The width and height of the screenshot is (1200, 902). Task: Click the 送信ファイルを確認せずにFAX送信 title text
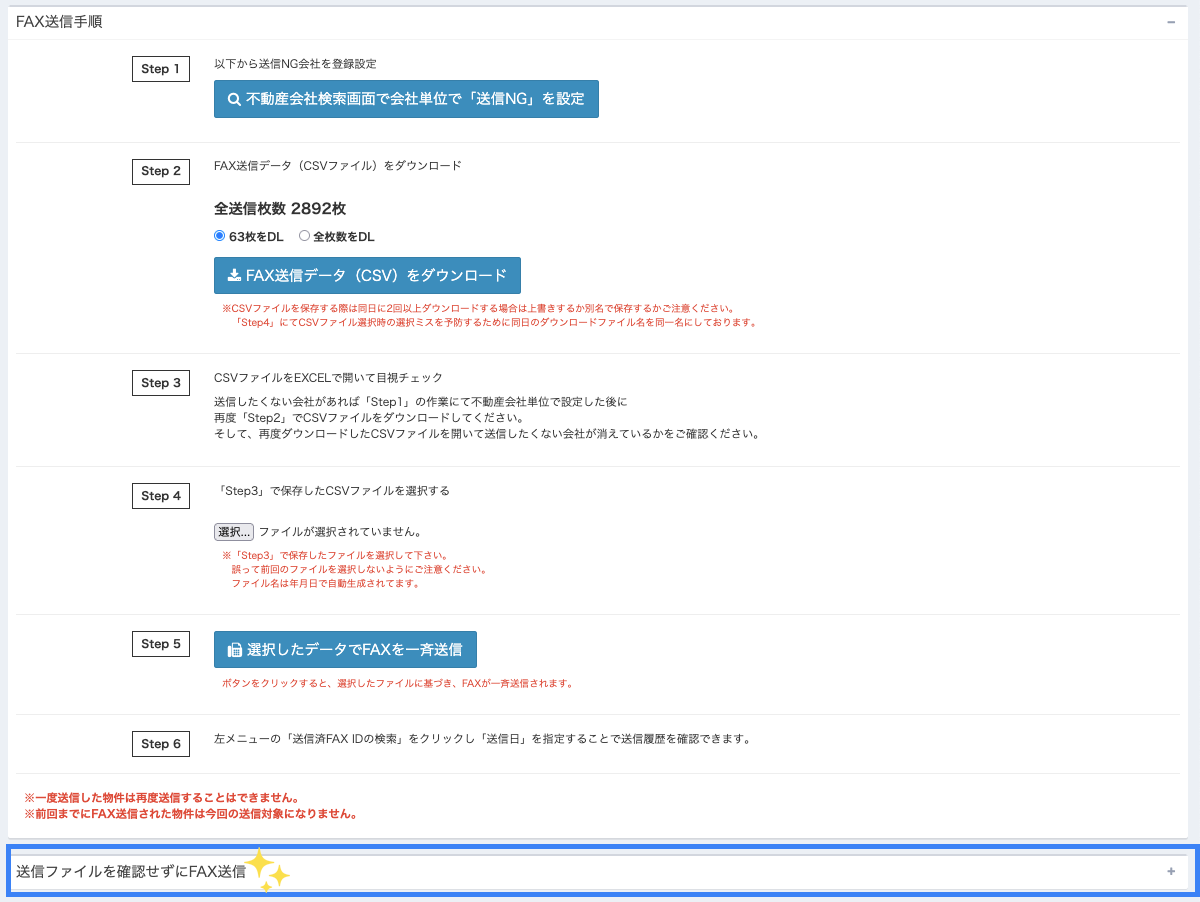point(131,871)
